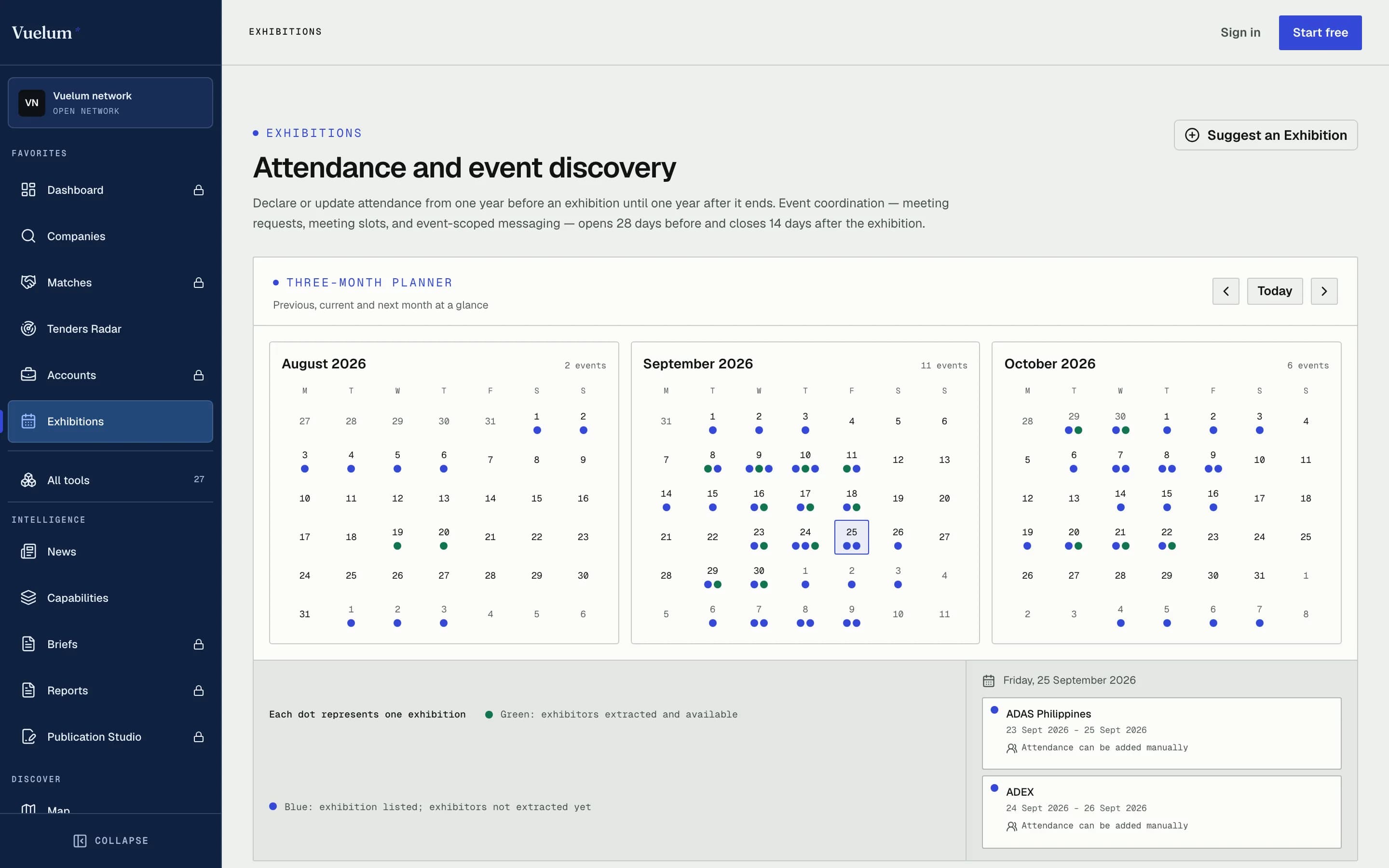Click the Tenders Radar target icon
This screenshot has width=1389, height=868.
28,328
